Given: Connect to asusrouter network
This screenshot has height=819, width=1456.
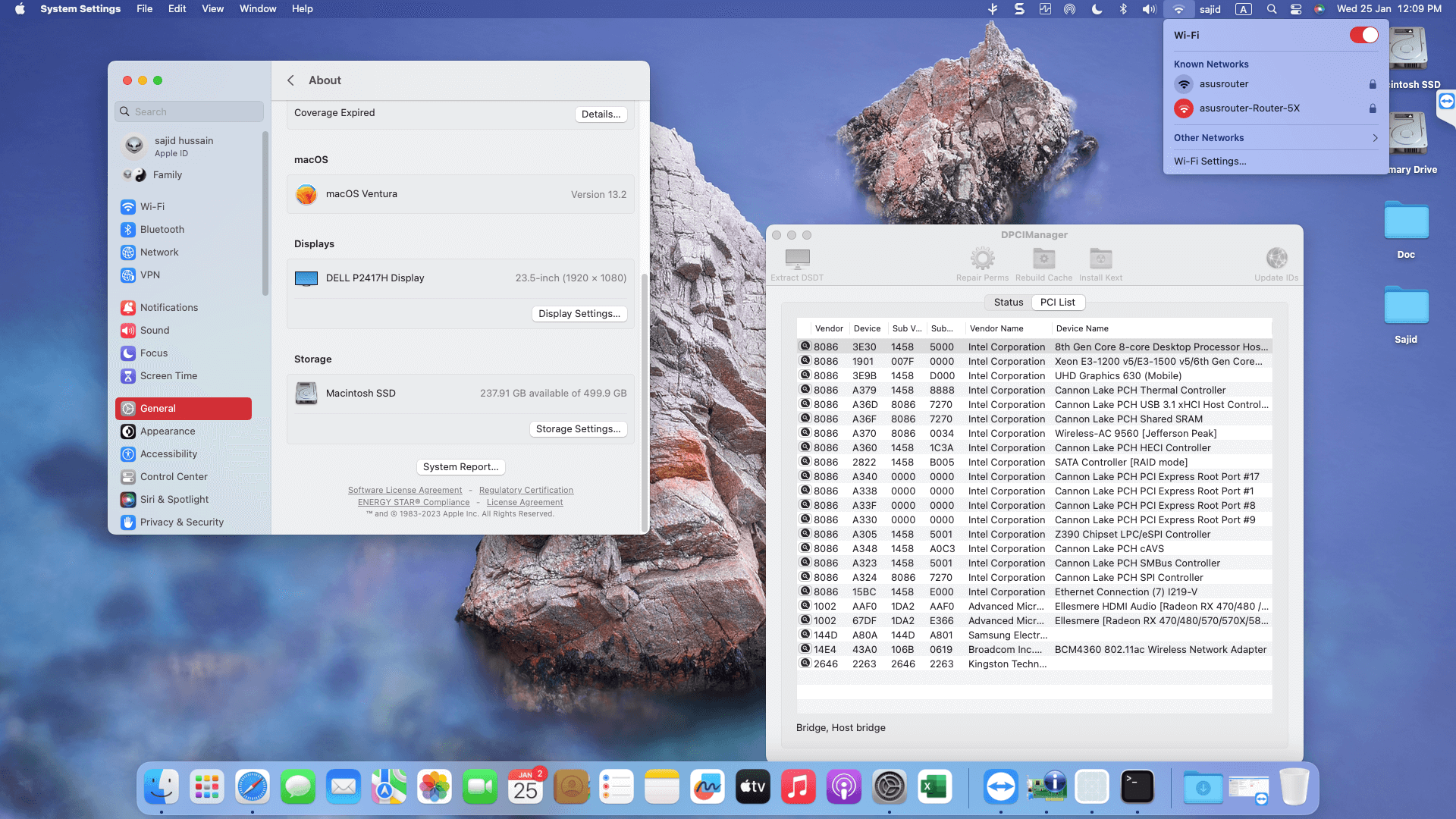Looking at the screenshot, I should pos(1276,84).
